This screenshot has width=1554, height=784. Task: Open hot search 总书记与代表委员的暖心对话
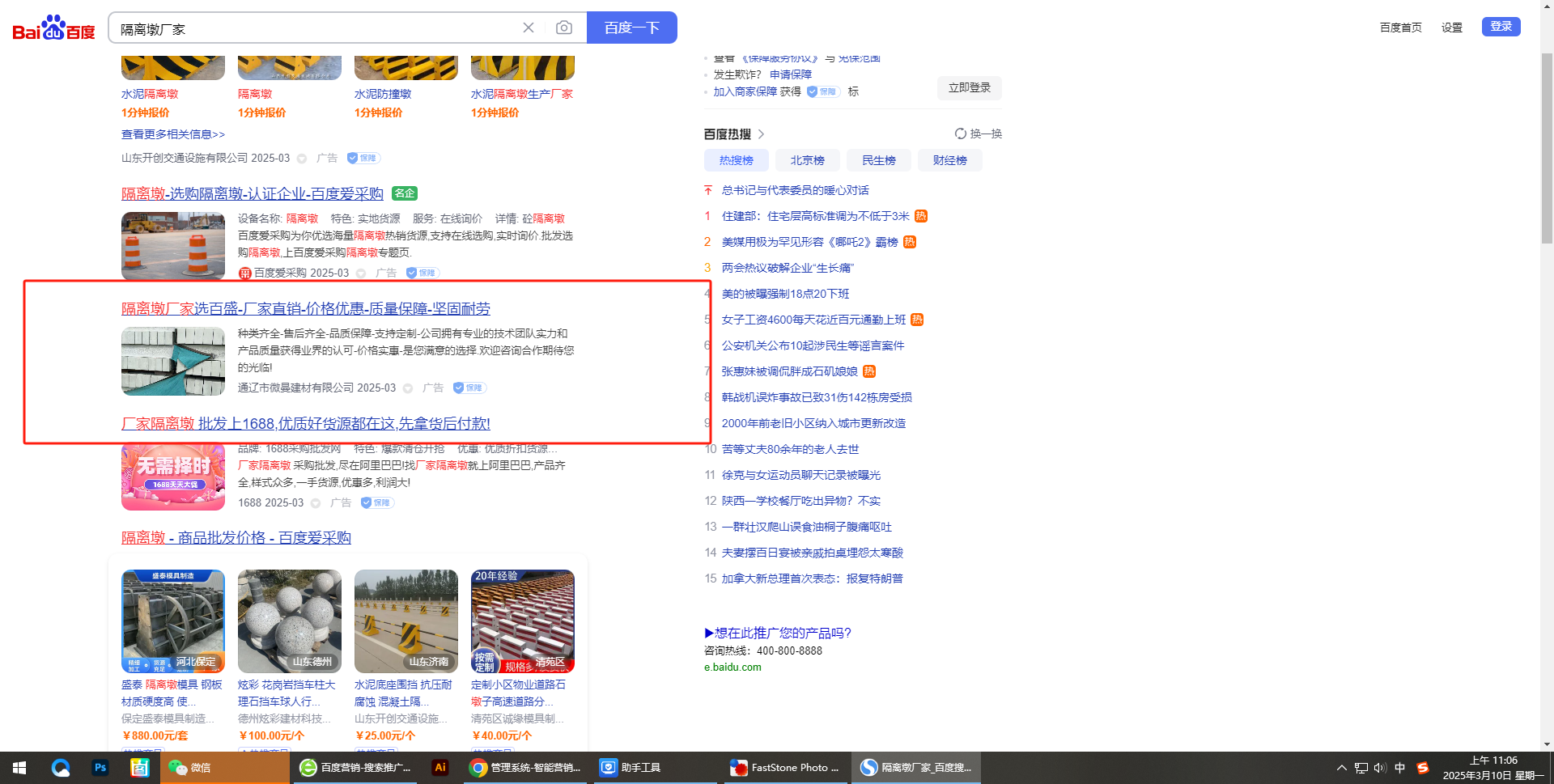[x=796, y=190]
